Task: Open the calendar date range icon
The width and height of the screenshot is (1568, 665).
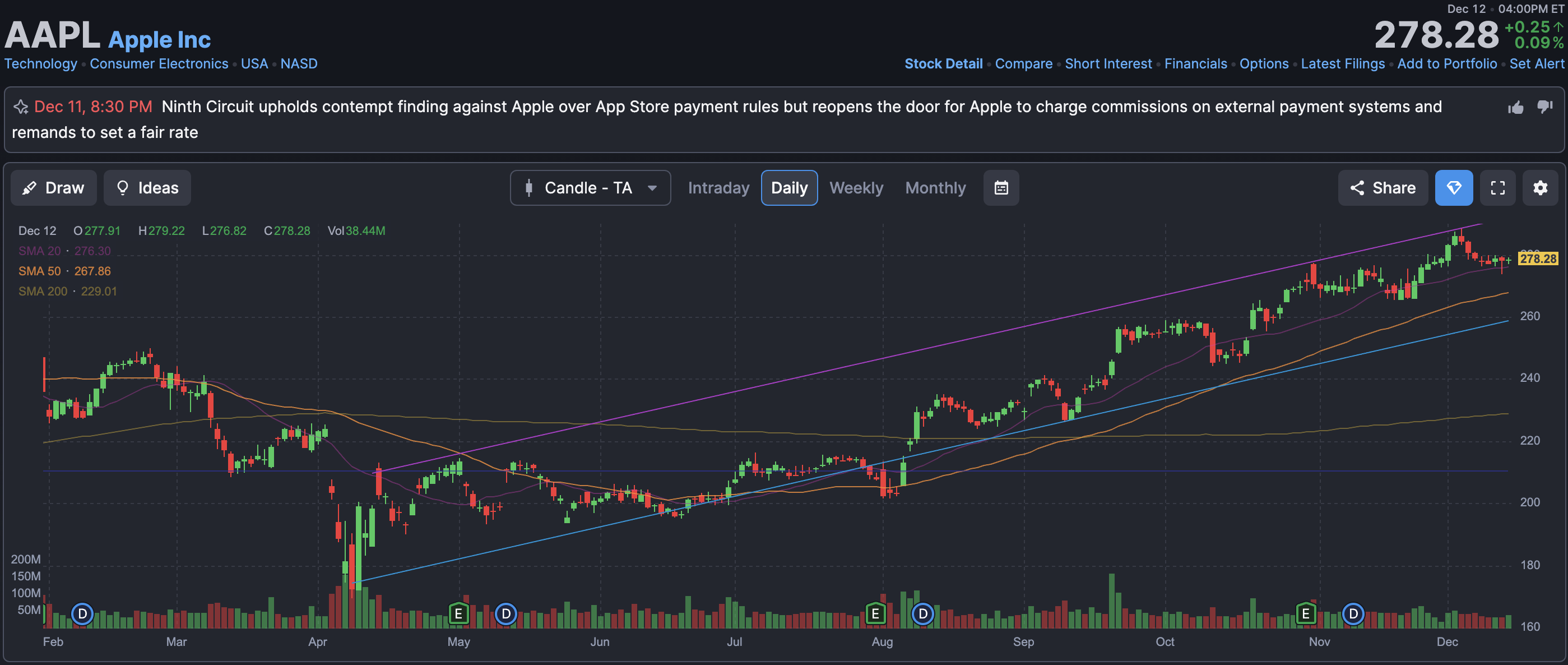Action: pyautogui.click(x=1001, y=188)
